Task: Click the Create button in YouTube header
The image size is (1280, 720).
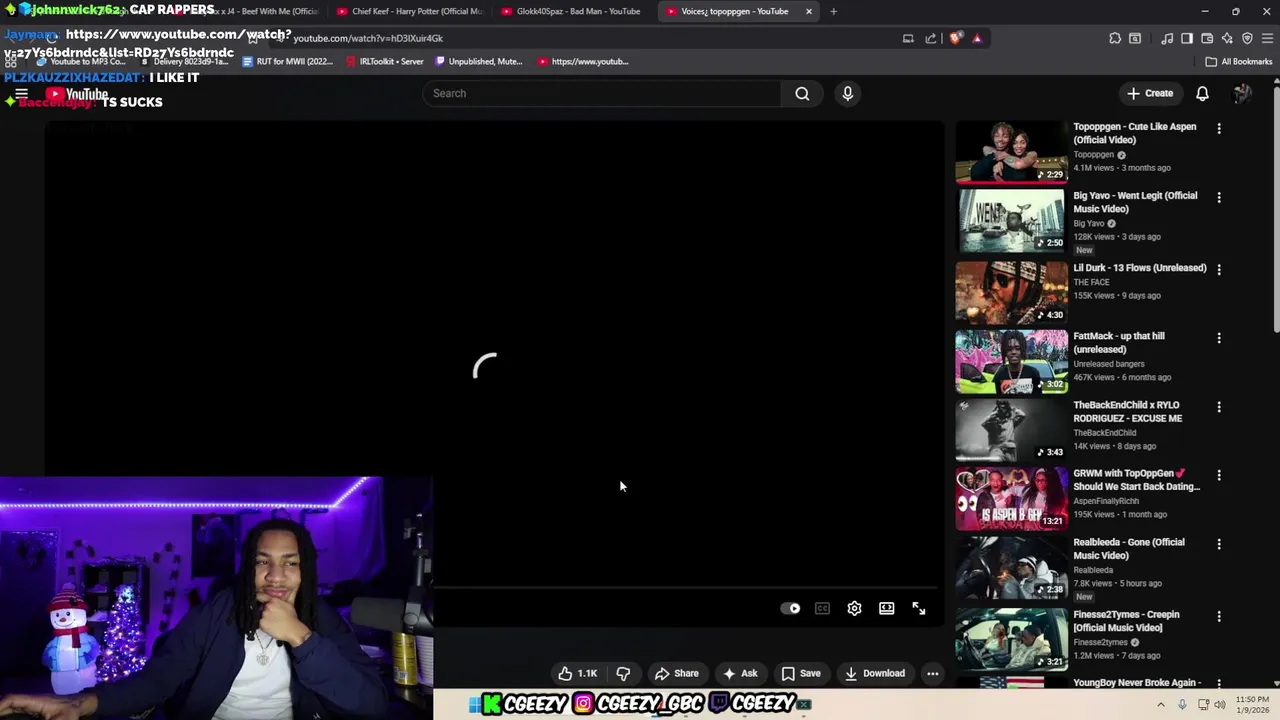Action: tap(1150, 93)
